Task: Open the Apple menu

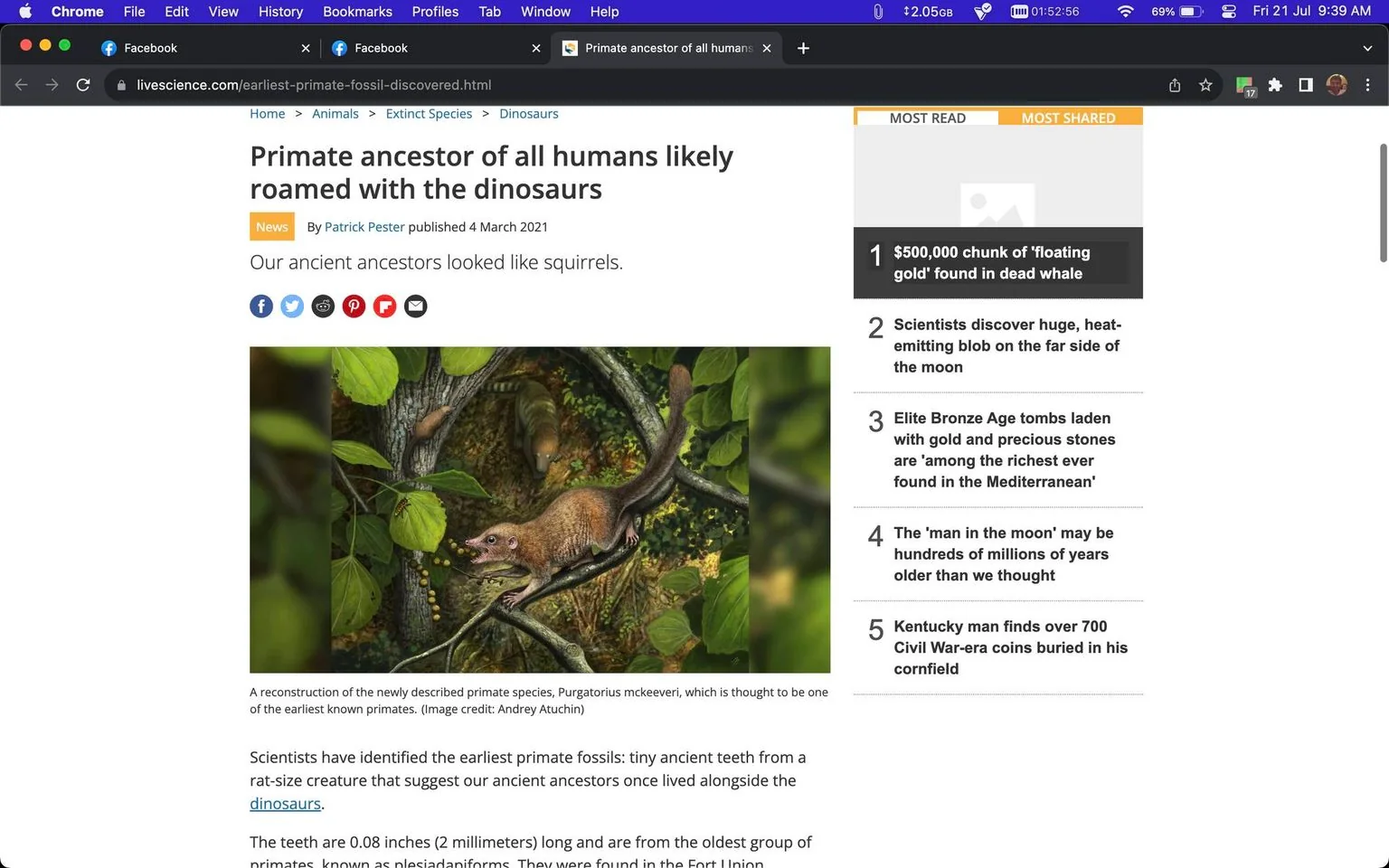Action: point(25,12)
